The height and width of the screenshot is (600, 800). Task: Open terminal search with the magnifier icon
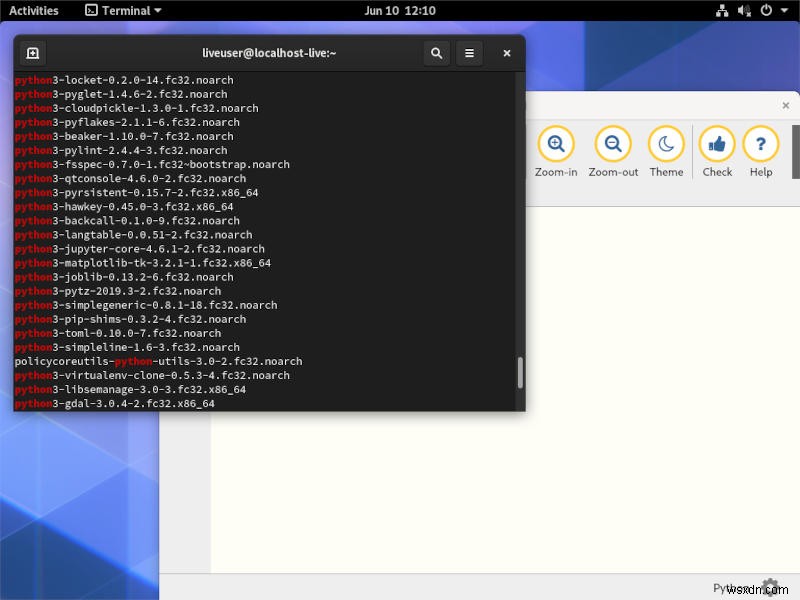tap(437, 53)
